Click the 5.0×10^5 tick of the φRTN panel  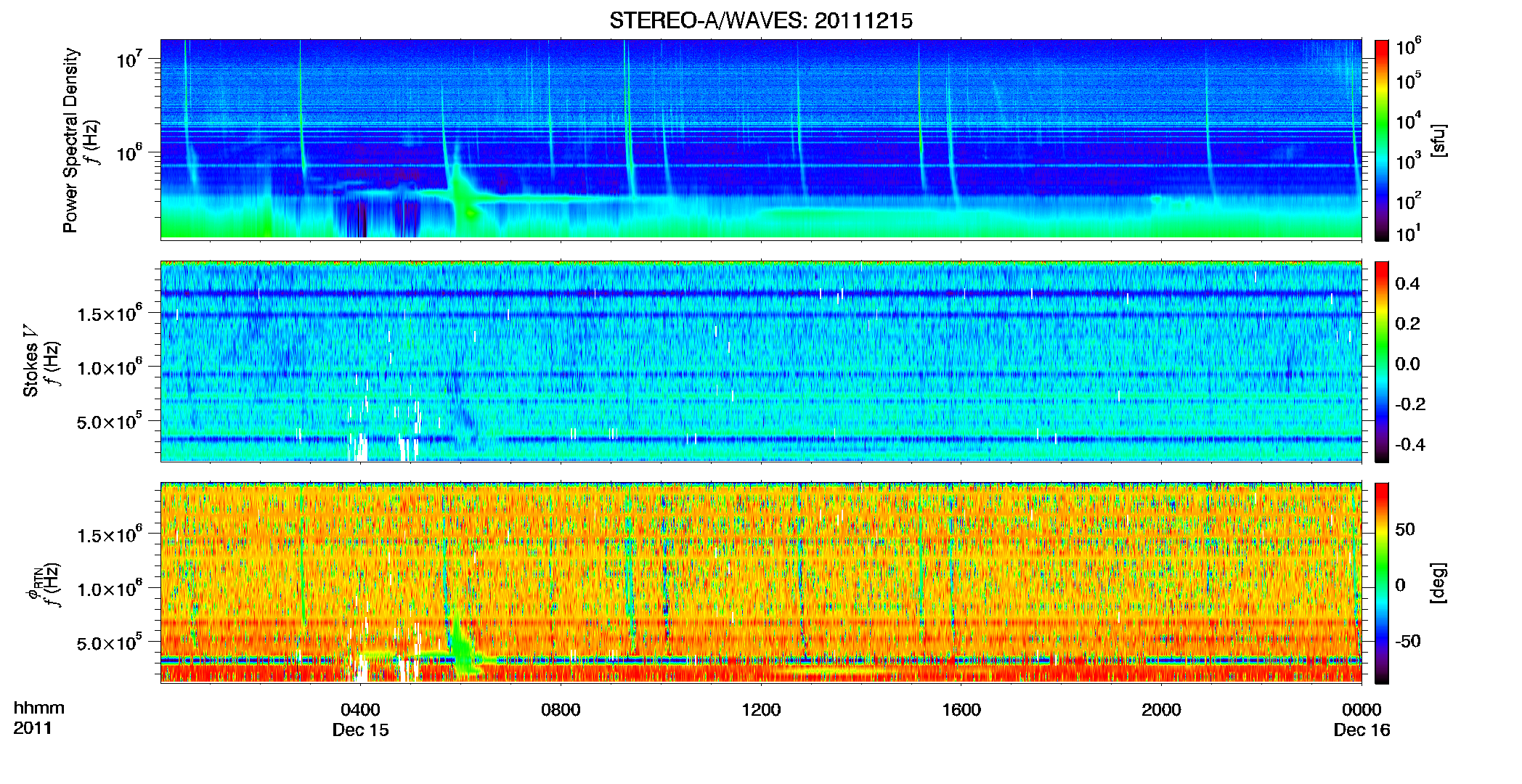click(109, 642)
